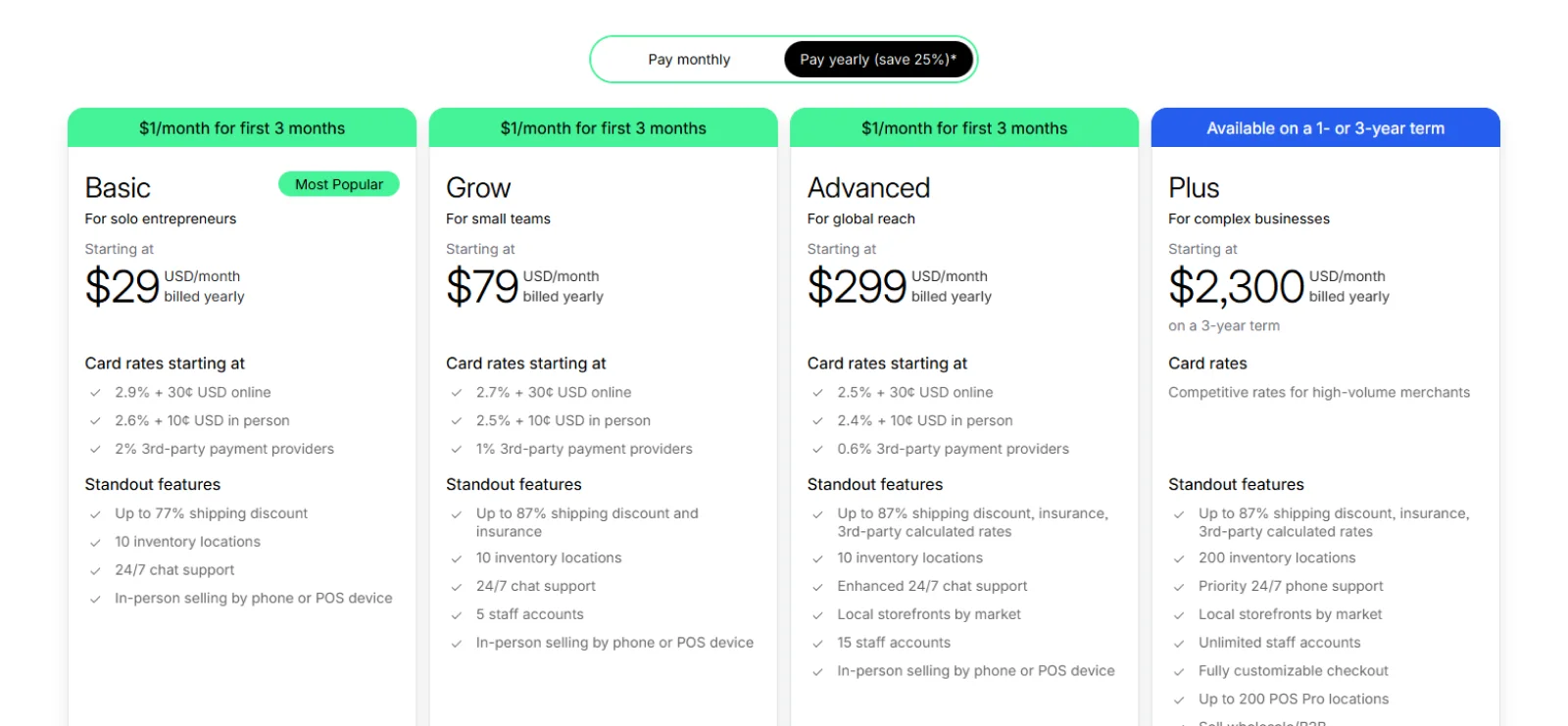Switch billing to Pay monthly
Viewport: 1568px width, 726px height.
click(x=689, y=59)
